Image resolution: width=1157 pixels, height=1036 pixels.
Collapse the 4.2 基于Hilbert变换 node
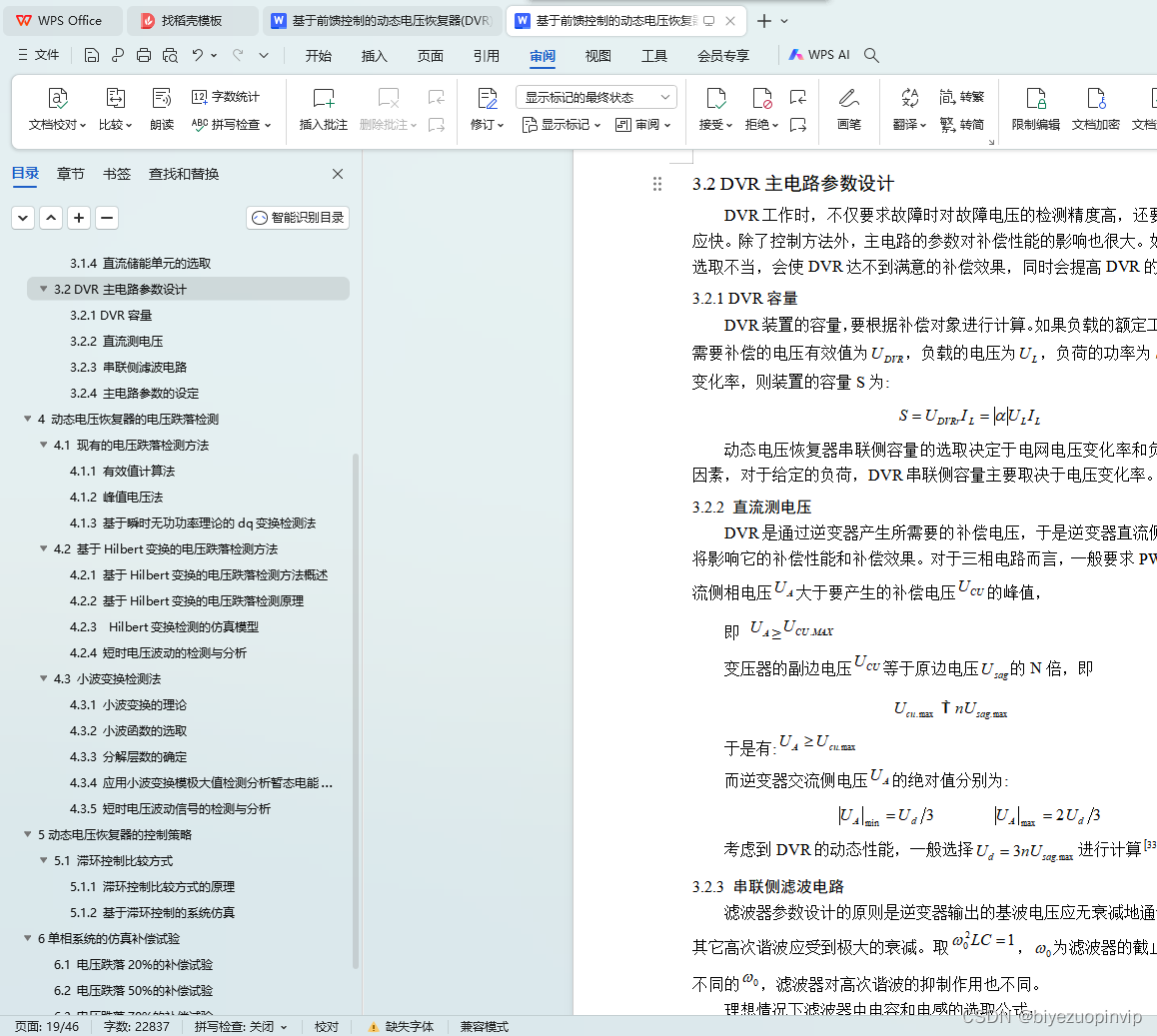[x=44, y=548]
